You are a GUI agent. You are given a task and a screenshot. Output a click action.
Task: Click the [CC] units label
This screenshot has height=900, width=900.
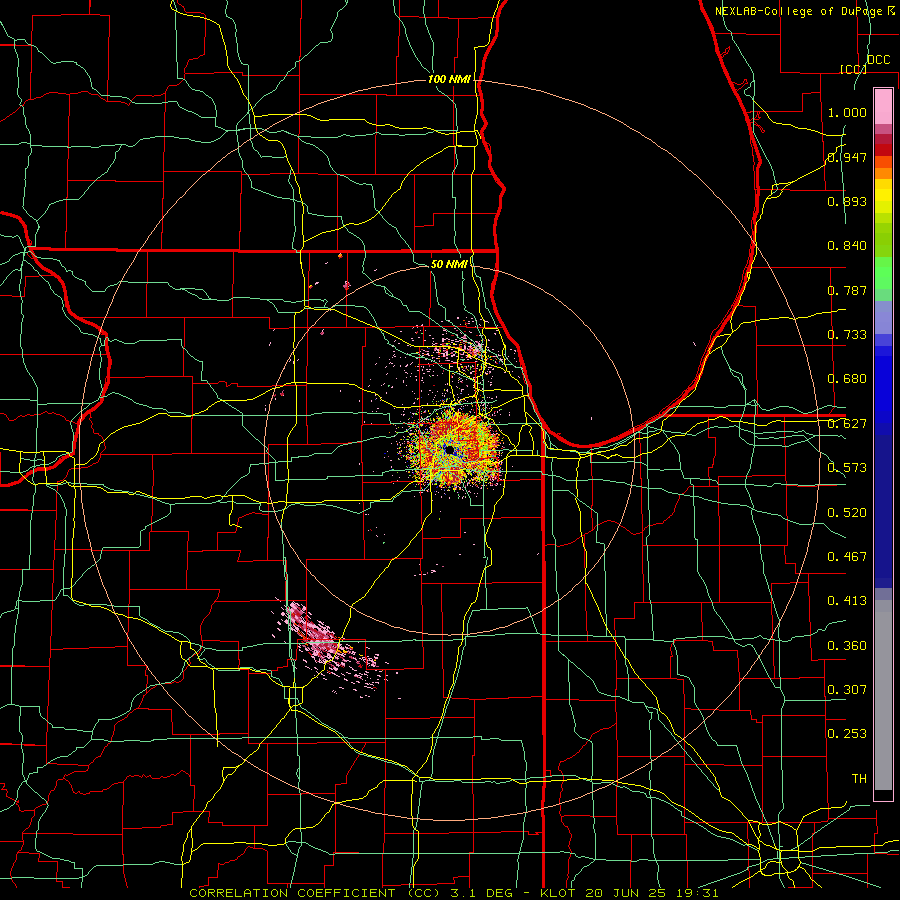853,69
